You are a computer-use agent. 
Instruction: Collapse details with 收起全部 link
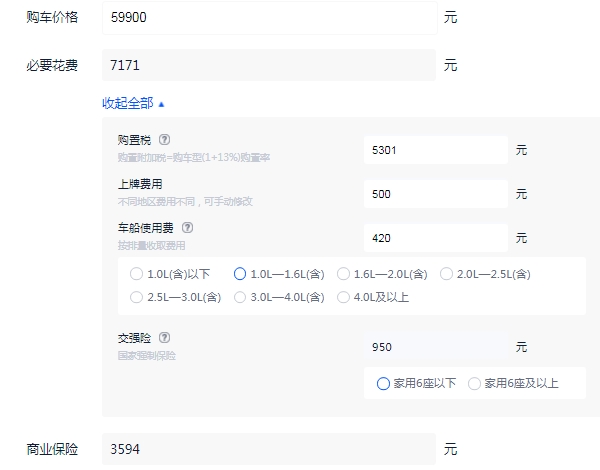(x=133, y=103)
